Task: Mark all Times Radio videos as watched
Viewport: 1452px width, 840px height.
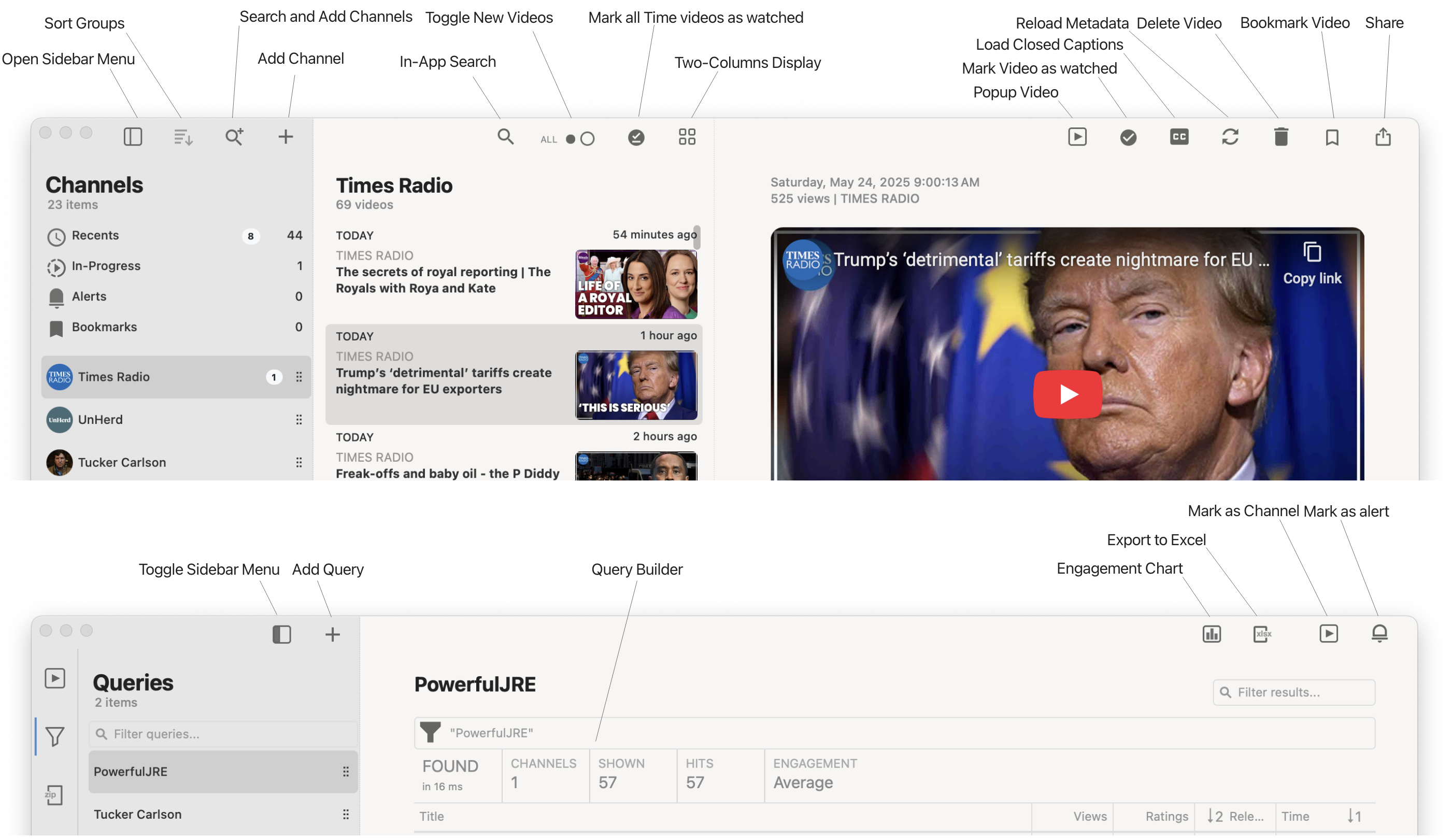Action: (635, 137)
